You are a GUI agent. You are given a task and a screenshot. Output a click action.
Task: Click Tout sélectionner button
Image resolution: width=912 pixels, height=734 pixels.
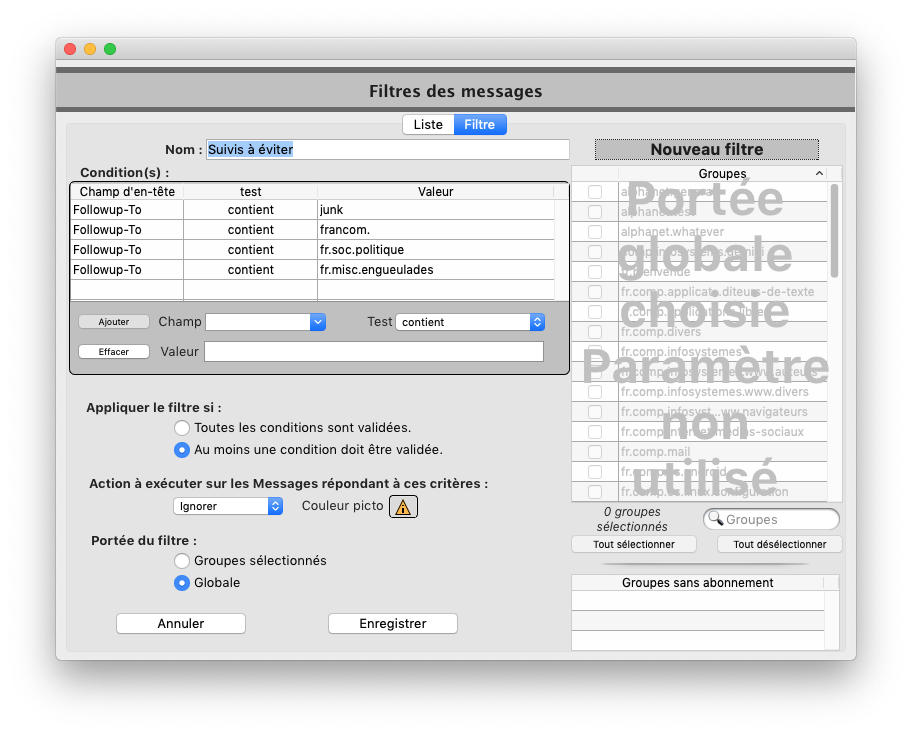coord(634,544)
